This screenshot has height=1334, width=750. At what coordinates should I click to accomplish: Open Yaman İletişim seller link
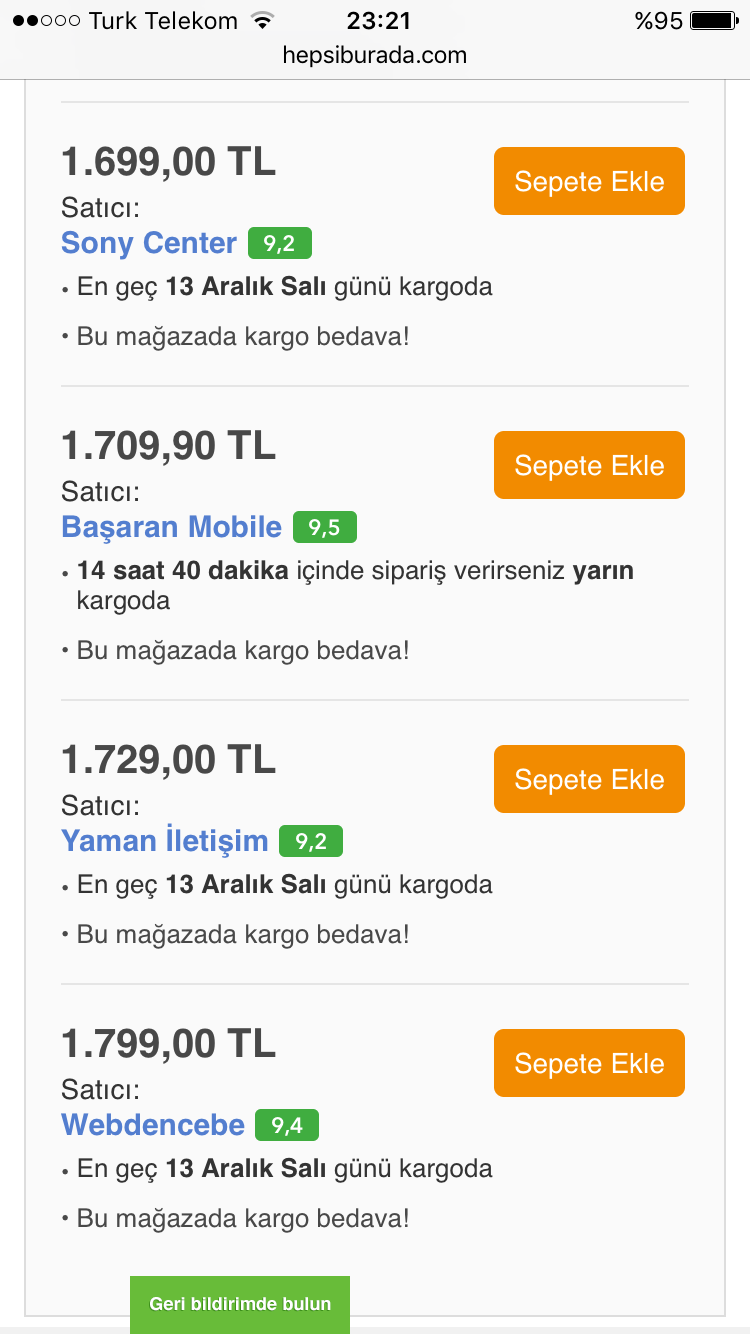point(165,841)
